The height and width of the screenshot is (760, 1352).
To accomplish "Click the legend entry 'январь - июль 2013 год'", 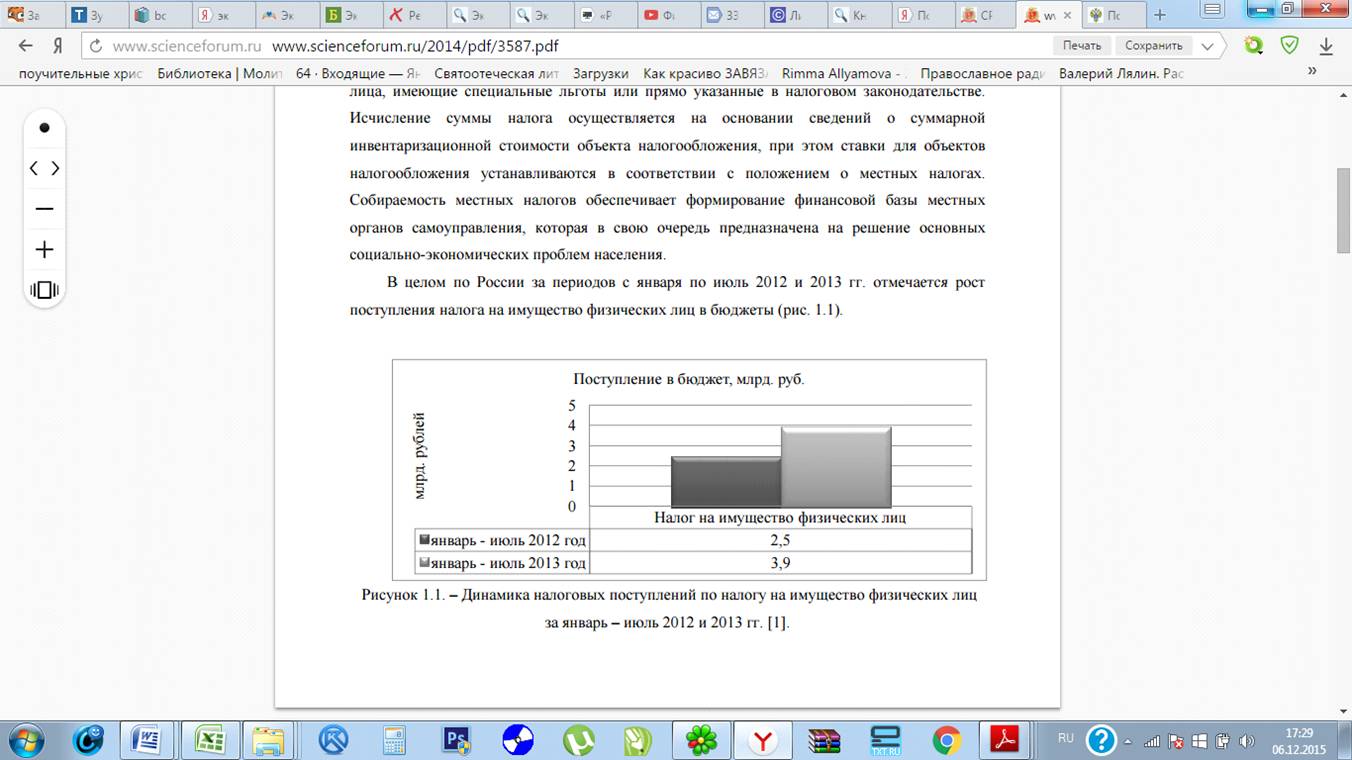I will (x=502, y=564).
